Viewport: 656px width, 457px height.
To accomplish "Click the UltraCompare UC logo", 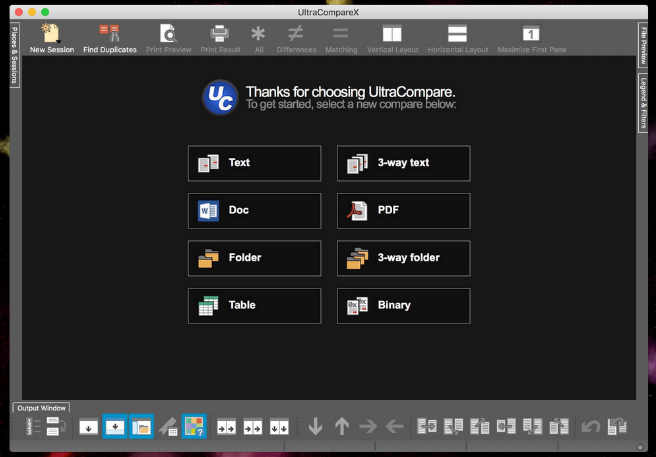I will coord(220,98).
